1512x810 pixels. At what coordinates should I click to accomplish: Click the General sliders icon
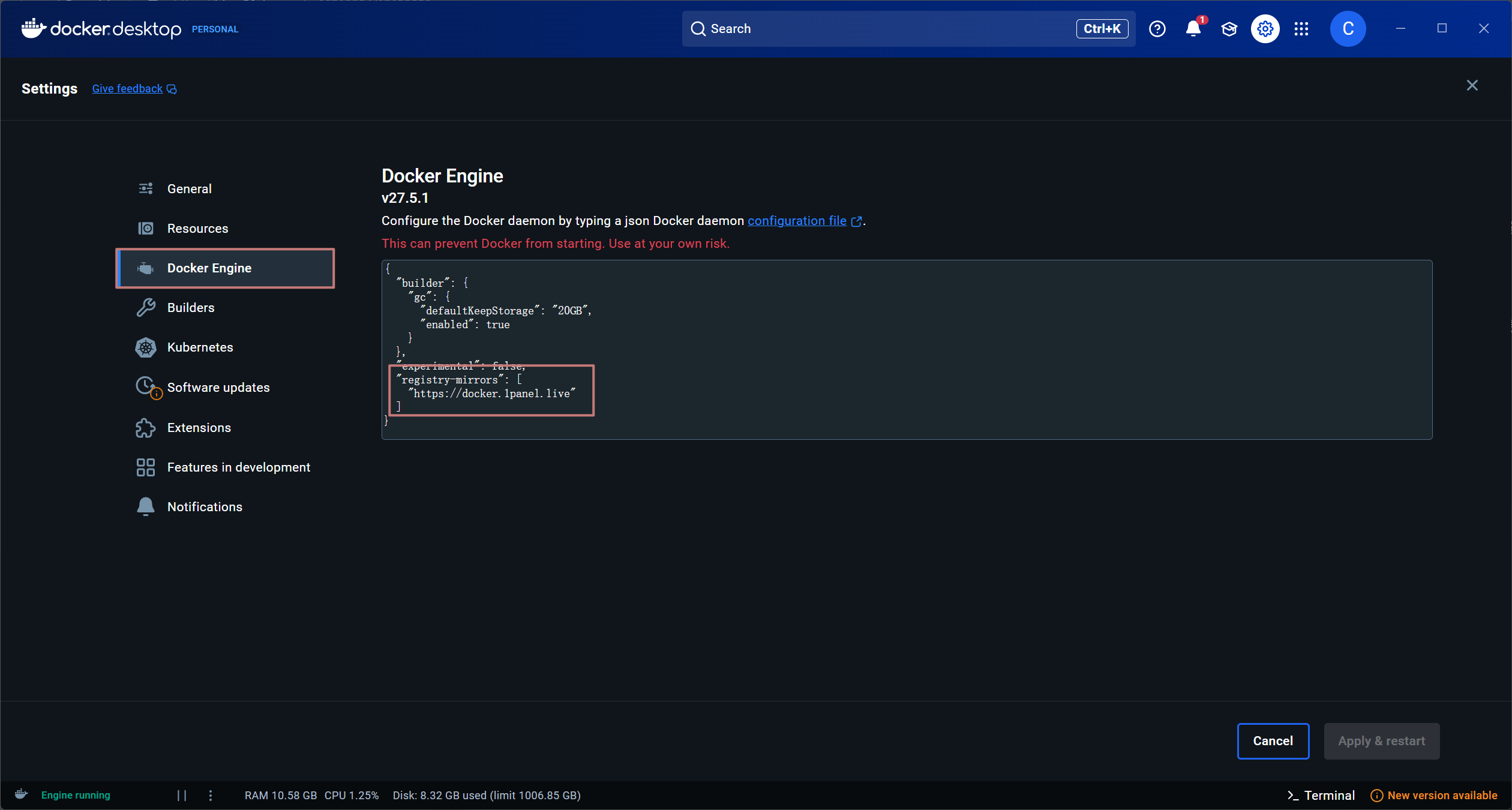click(x=146, y=189)
